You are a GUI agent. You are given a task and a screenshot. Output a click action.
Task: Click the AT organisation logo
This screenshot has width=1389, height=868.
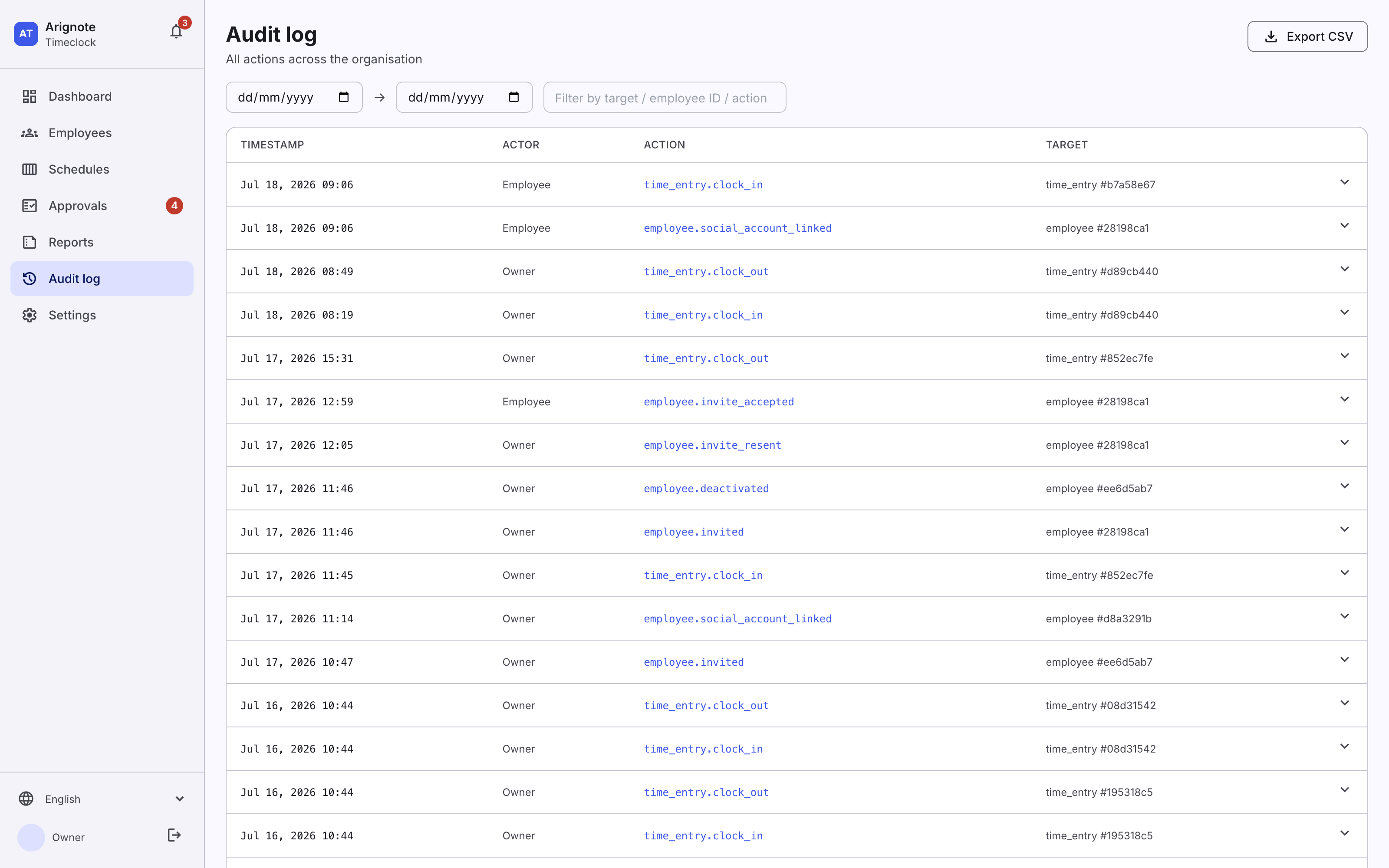click(26, 34)
